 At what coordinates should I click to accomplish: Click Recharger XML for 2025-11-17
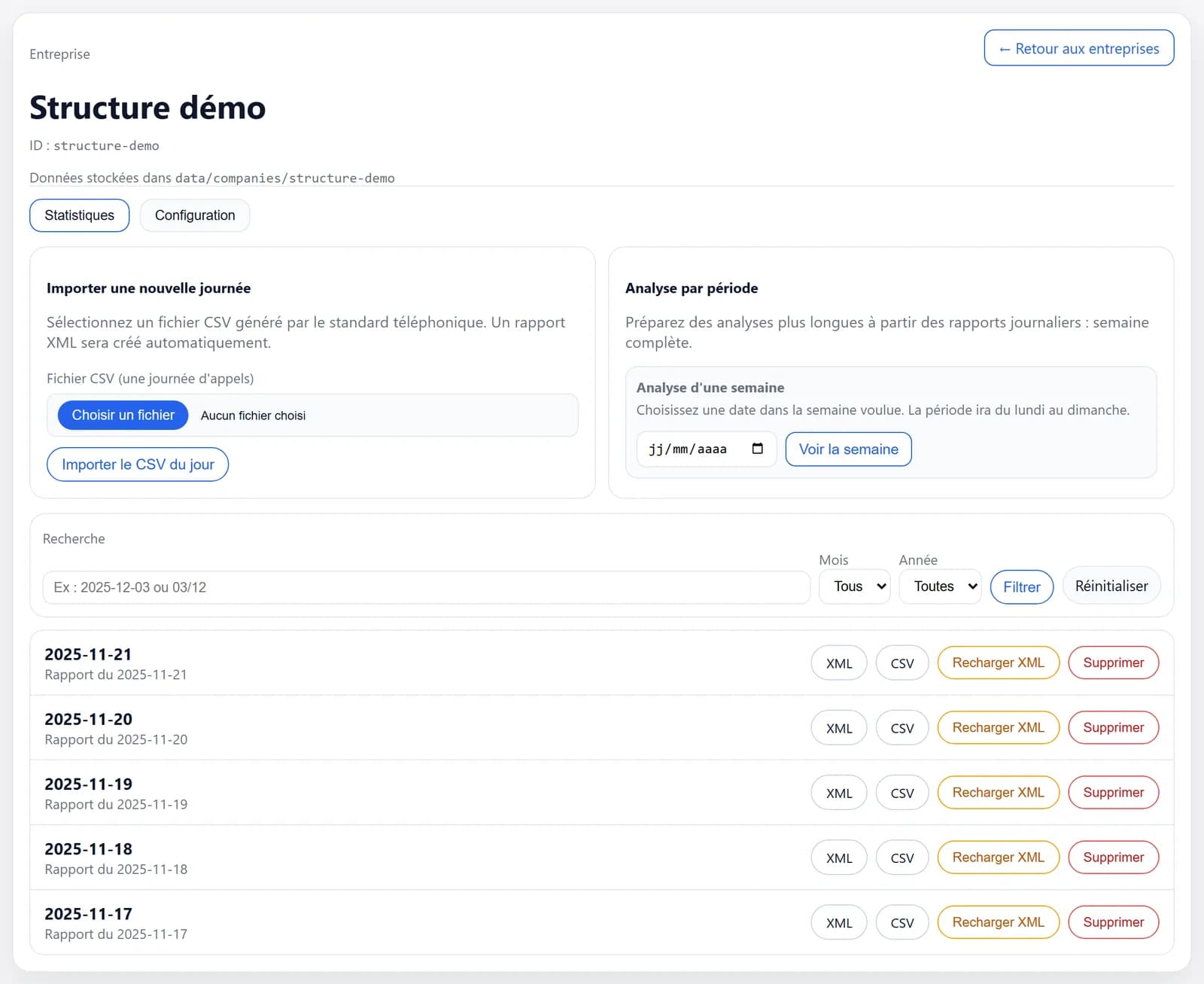tap(999, 922)
